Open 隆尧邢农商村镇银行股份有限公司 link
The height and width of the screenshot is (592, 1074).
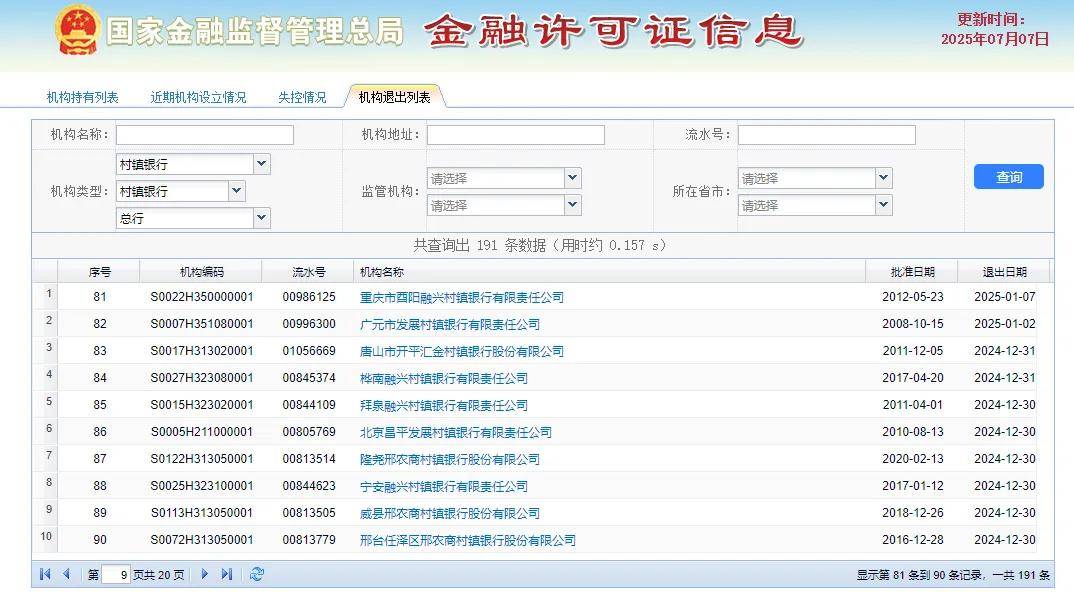click(450, 459)
